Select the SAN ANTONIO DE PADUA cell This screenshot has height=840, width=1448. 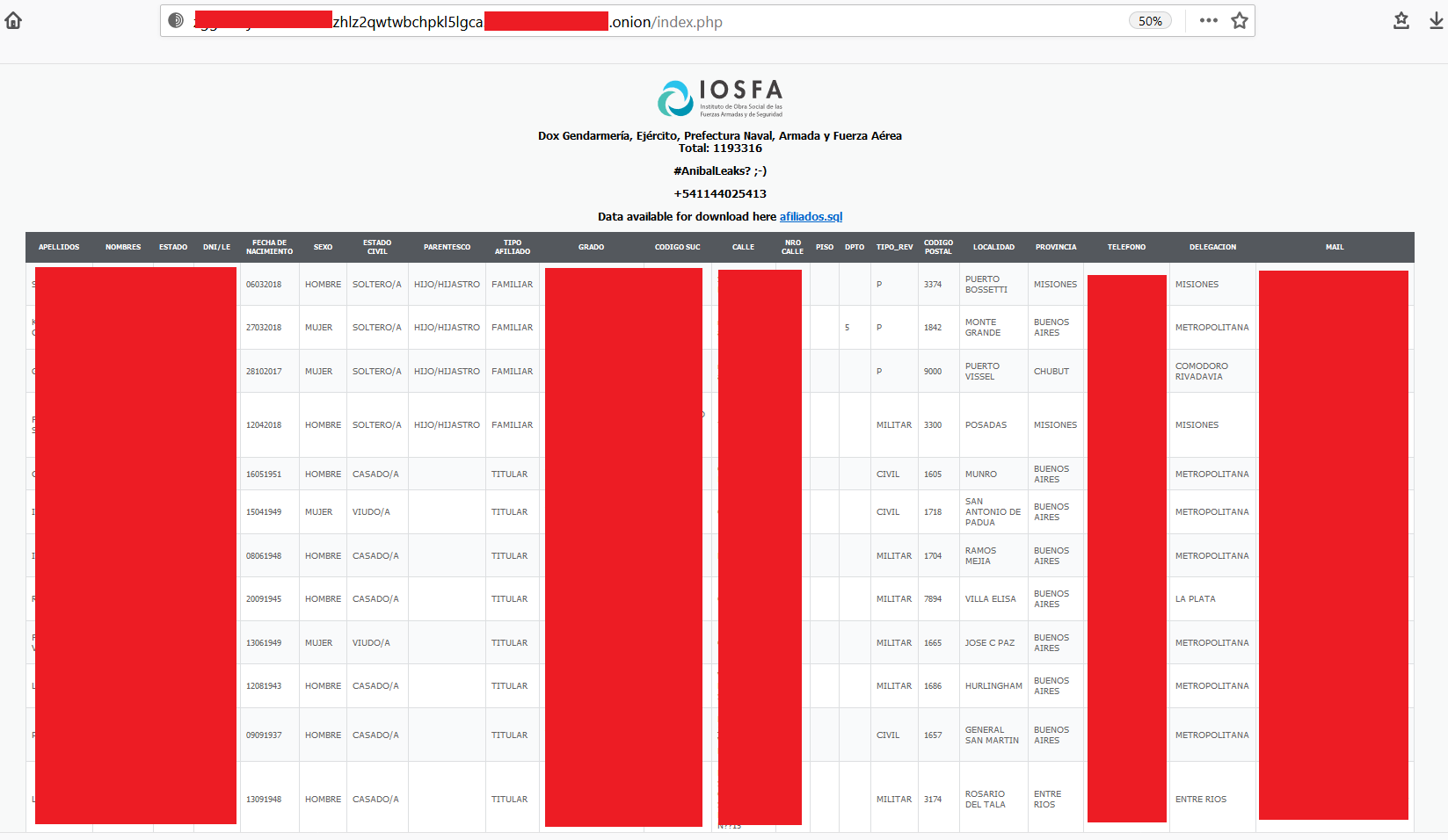[x=993, y=511]
